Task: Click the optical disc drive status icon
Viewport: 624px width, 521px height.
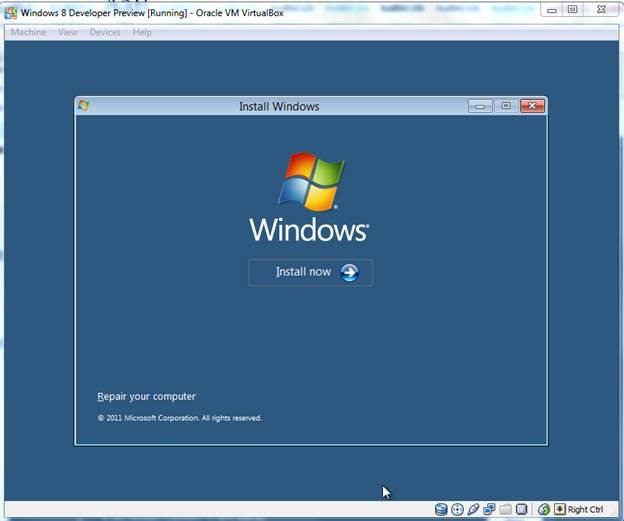Action: tap(457, 509)
